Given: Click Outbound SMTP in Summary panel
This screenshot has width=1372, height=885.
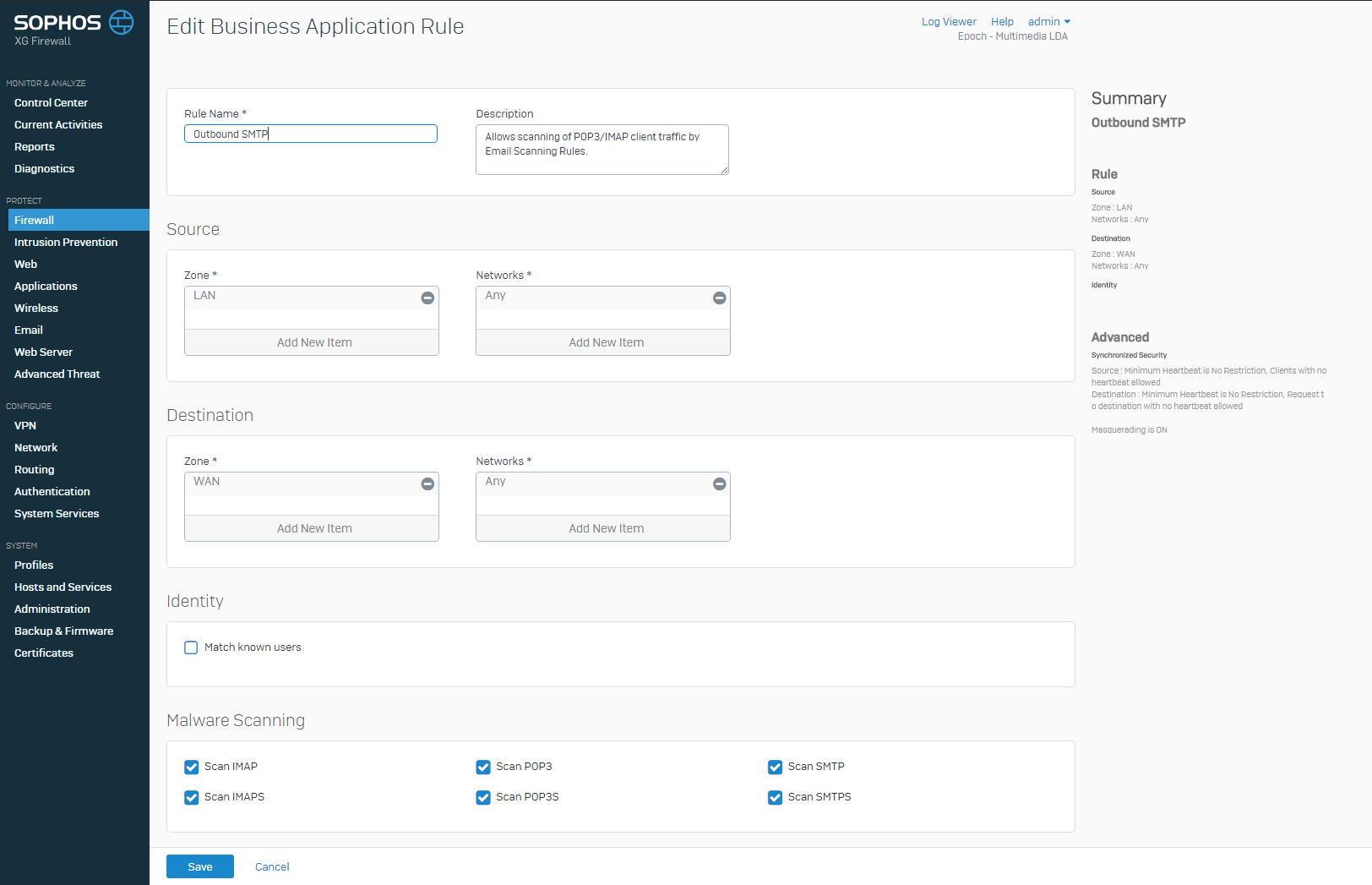Looking at the screenshot, I should point(1138,123).
